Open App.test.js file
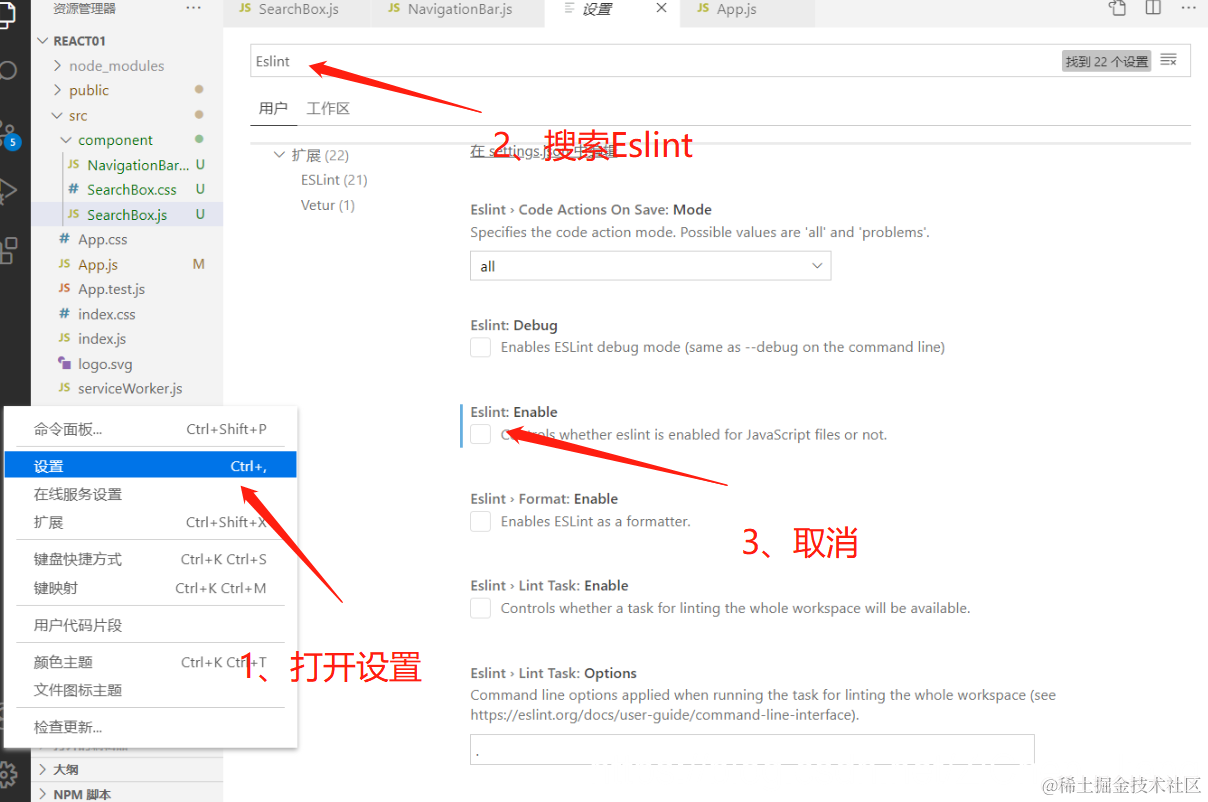This screenshot has width=1208, height=802. 111,289
